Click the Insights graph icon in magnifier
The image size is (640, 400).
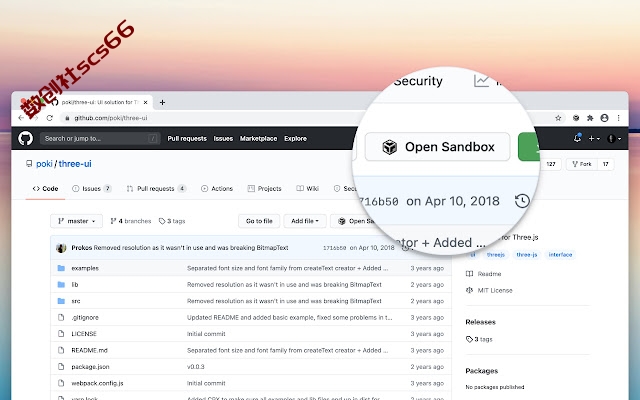click(481, 81)
